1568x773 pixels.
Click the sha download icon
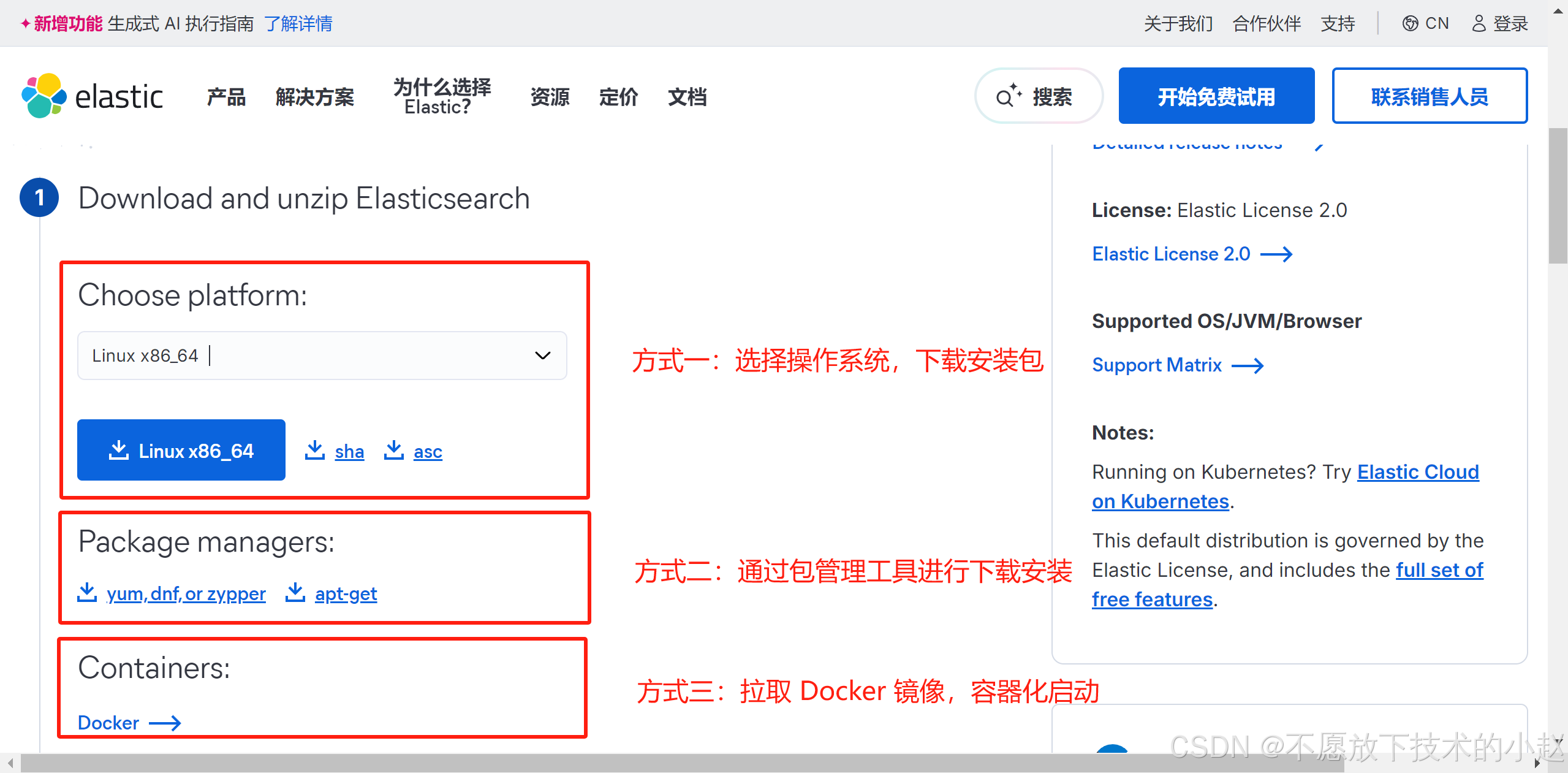(x=315, y=451)
